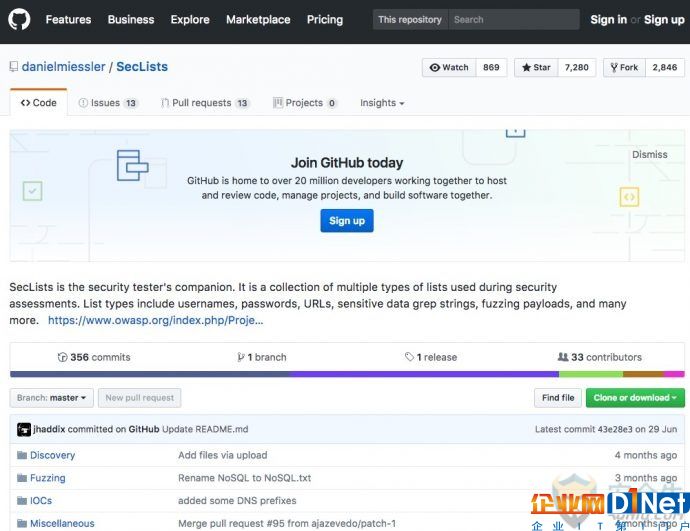Screen dimensions: 690x531
Task: Open the SecLists repository name link
Action: pyautogui.click(x=142, y=67)
